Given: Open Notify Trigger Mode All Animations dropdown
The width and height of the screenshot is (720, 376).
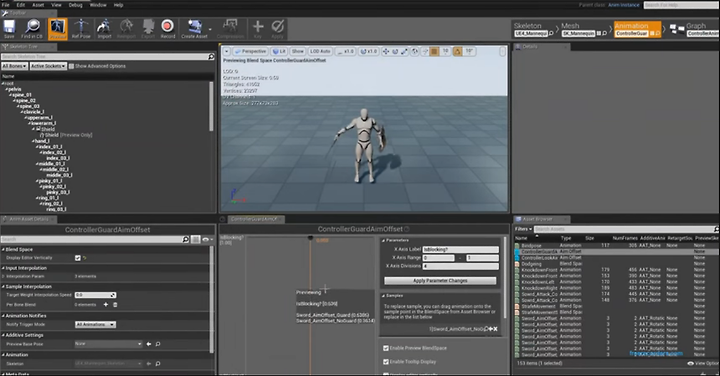Looking at the screenshot, I should click(95, 325).
